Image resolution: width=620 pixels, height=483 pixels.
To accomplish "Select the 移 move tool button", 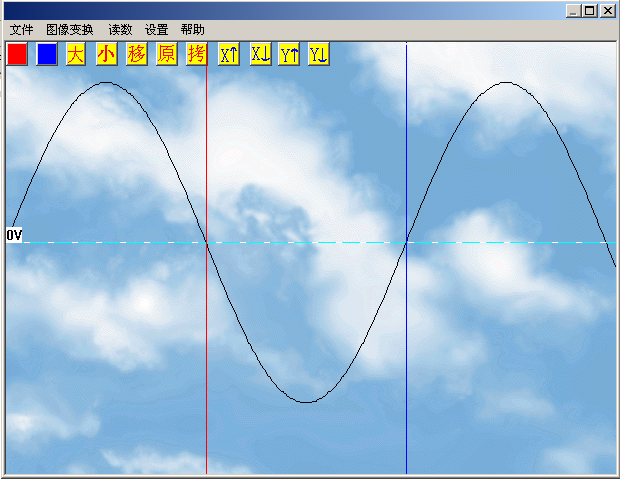I will pyautogui.click(x=137, y=54).
